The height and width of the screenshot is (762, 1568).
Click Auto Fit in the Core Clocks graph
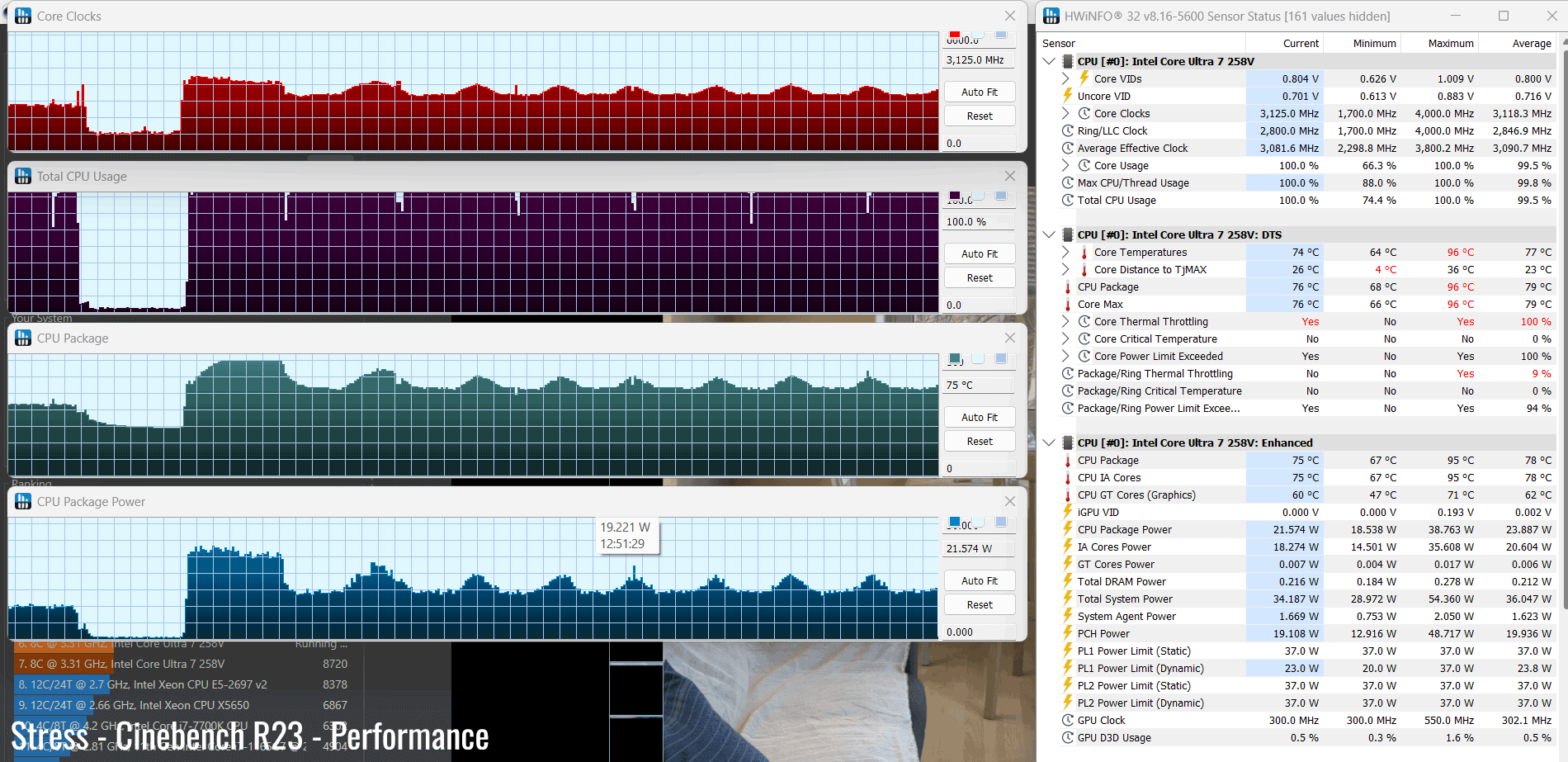[980, 92]
